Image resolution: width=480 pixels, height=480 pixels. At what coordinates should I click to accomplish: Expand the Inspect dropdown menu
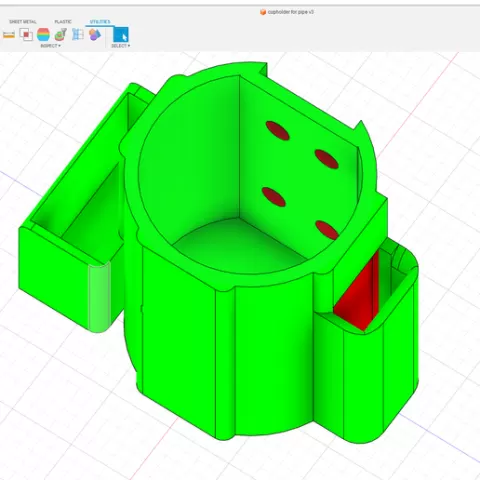click(51, 46)
